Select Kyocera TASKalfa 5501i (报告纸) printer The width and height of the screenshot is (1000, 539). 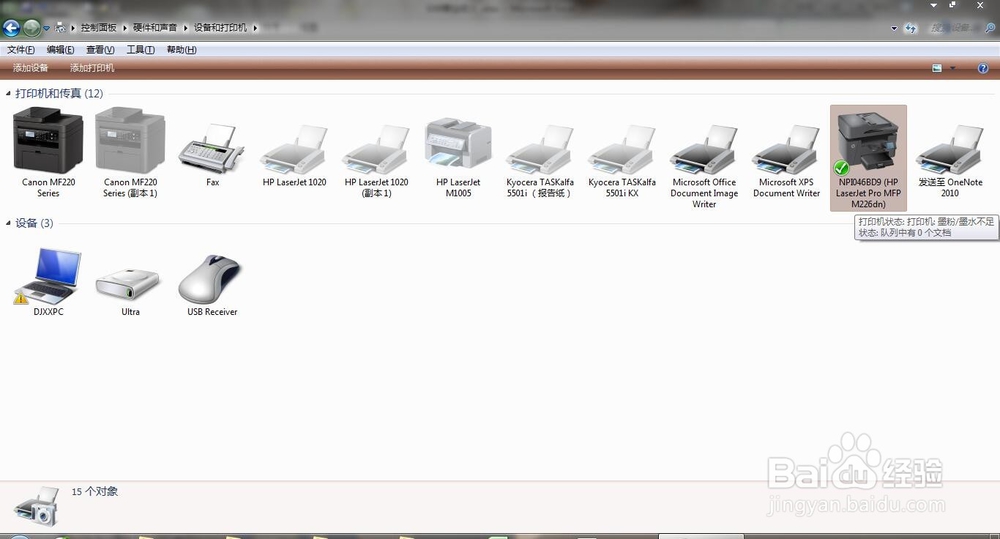point(540,149)
